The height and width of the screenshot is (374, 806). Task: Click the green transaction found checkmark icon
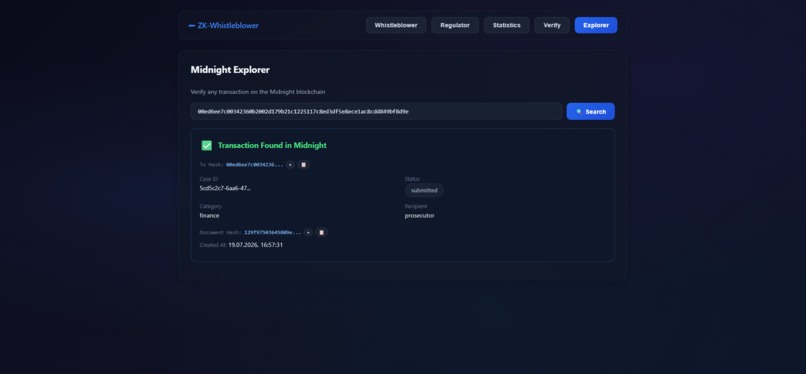[207, 145]
